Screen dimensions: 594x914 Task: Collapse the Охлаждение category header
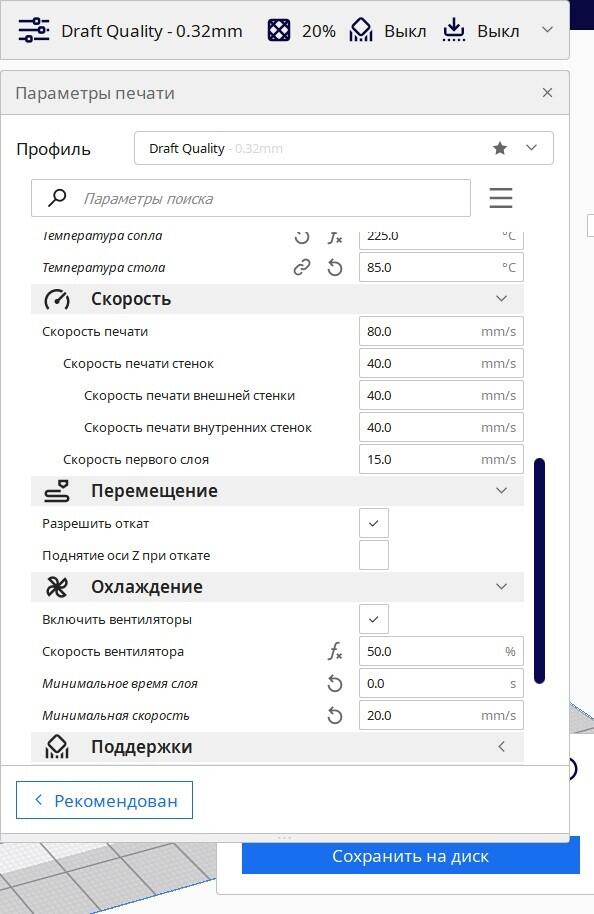coord(277,587)
